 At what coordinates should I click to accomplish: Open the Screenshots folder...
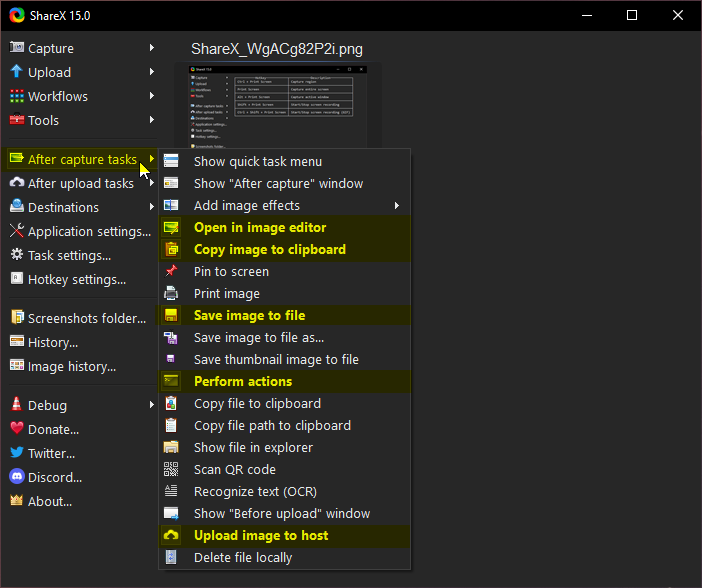pyautogui.click(x=86, y=318)
